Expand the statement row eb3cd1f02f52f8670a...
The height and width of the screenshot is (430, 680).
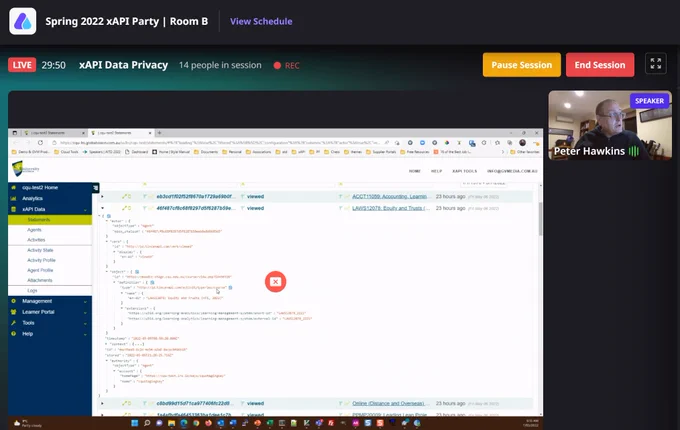click(x=103, y=196)
